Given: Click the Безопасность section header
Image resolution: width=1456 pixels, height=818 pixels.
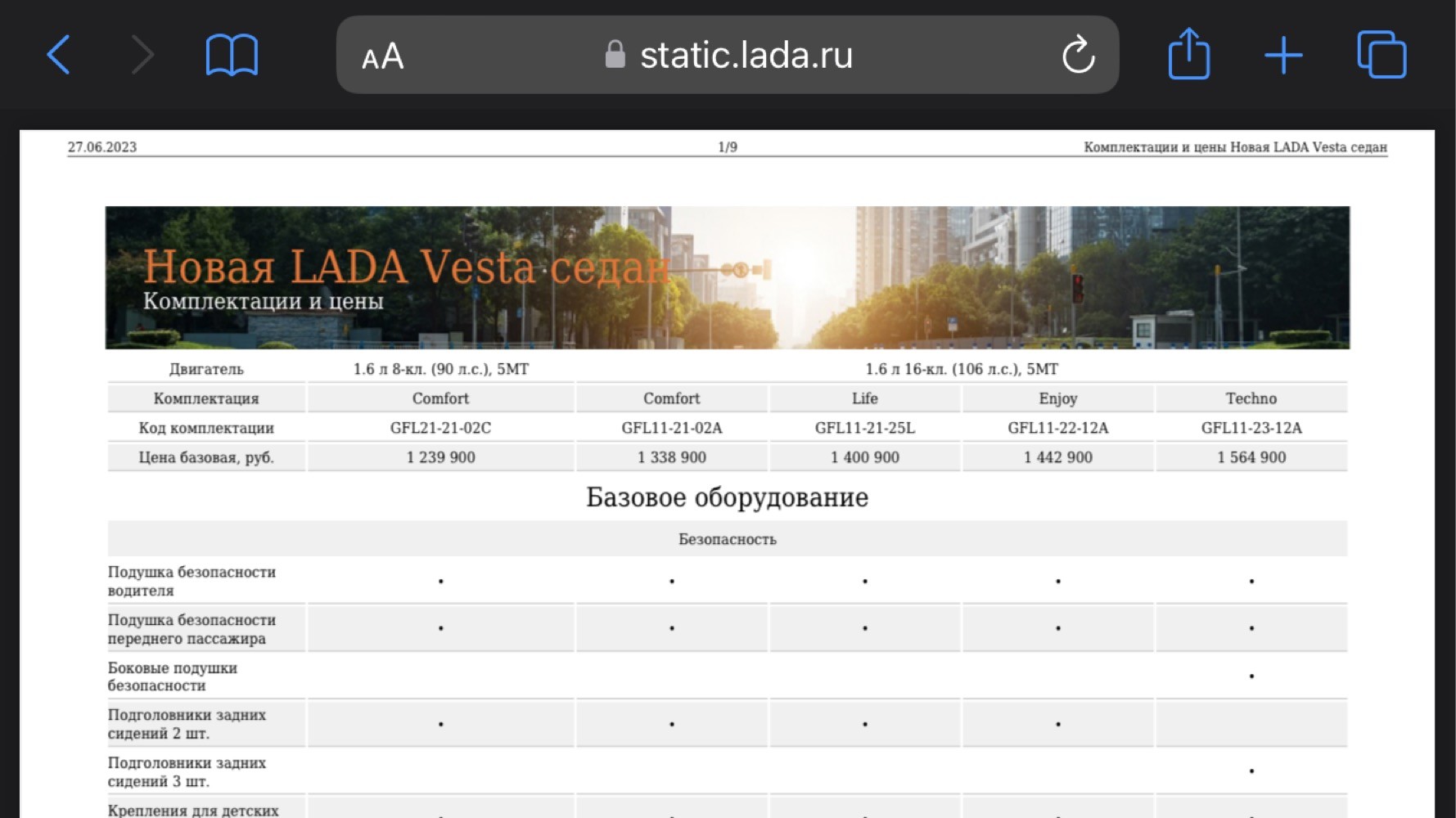Looking at the screenshot, I should (728, 539).
